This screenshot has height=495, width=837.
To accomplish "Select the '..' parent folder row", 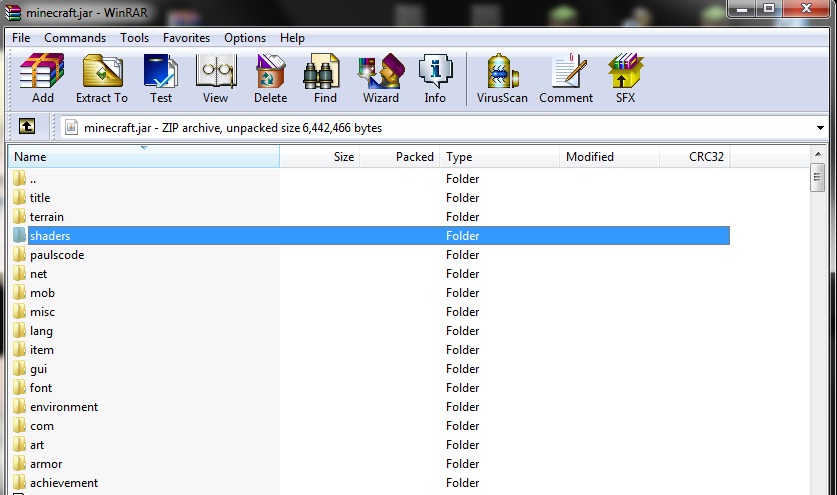I will pyautogui.click(x=371, y=178).
